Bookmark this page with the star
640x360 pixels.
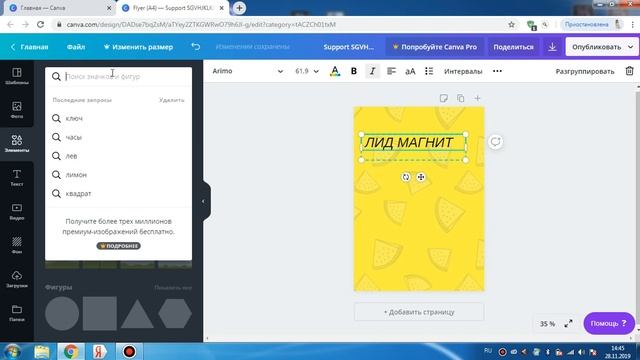(x=511, y=24)
